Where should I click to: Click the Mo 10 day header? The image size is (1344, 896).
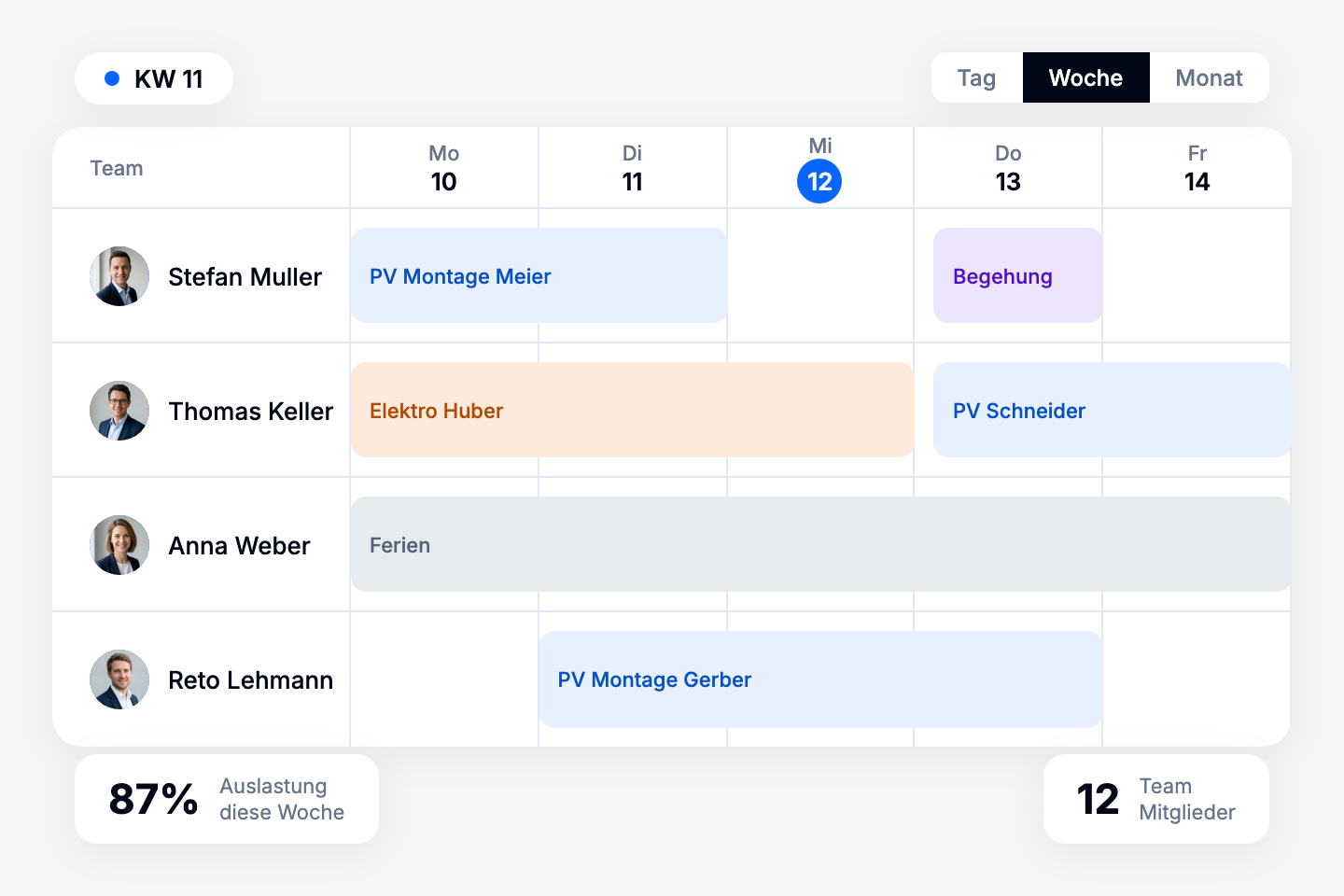pos(444,168)
